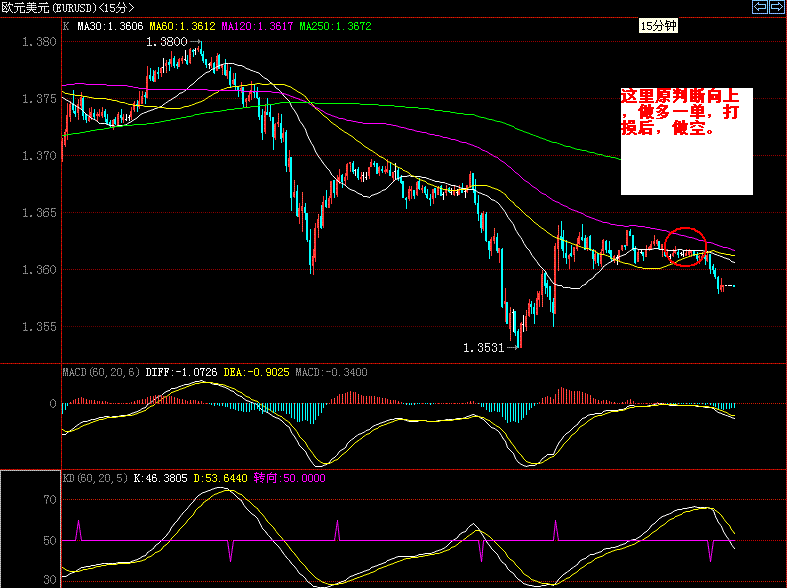This screenshot has width=789, height=588.
Task: Select the MA250:1.3672 indicator label
Action: 335,26
